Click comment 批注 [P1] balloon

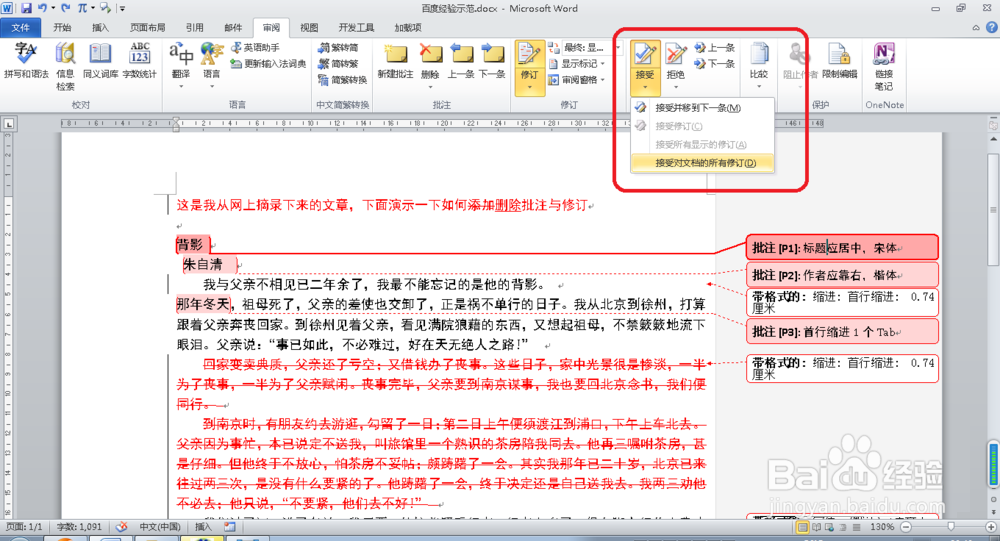click(842, 248)
